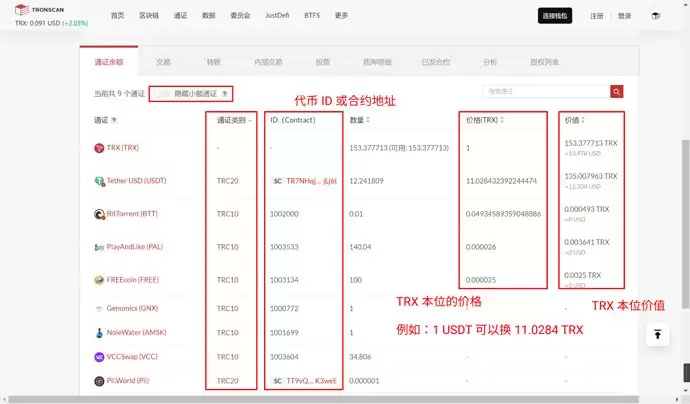Click the horizontal scrollbar at the bottom
Image resolution: width=690 pixels, height=404 pixels.
pyautogui.click(x=323, y=400)
